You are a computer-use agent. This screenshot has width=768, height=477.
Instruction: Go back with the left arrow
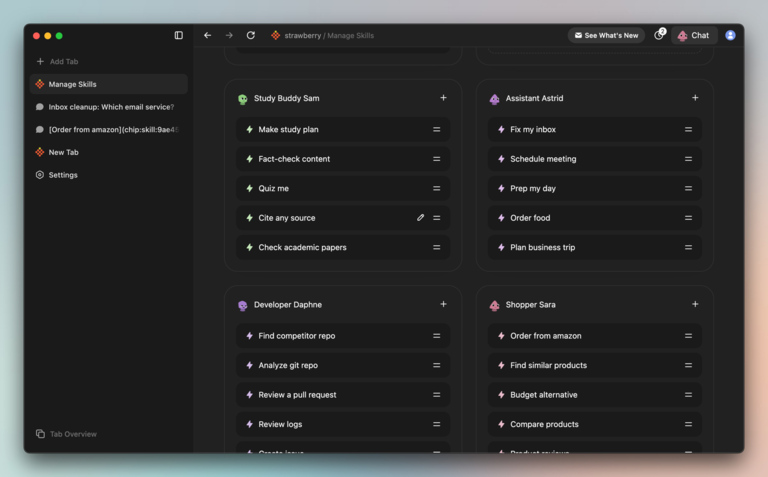(208, 35)
